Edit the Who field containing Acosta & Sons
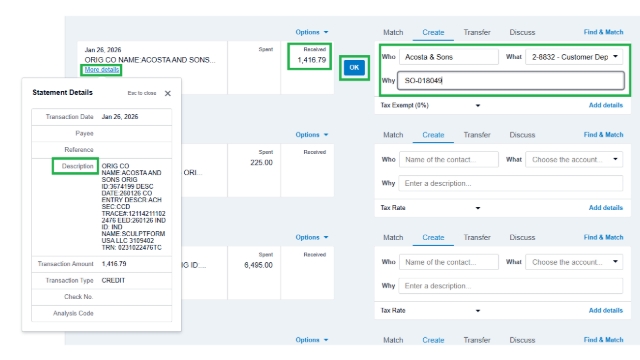This screenshot has width=640, height=360. (x=449, y=57)
